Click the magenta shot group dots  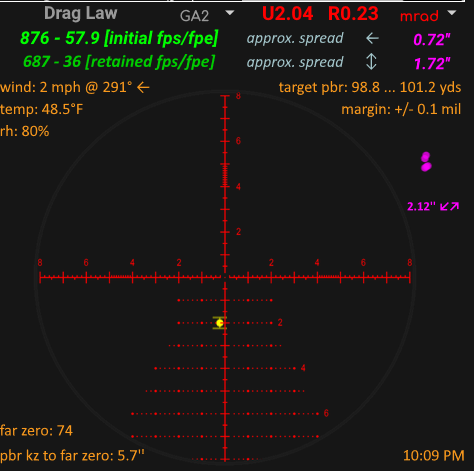[426, 162]
